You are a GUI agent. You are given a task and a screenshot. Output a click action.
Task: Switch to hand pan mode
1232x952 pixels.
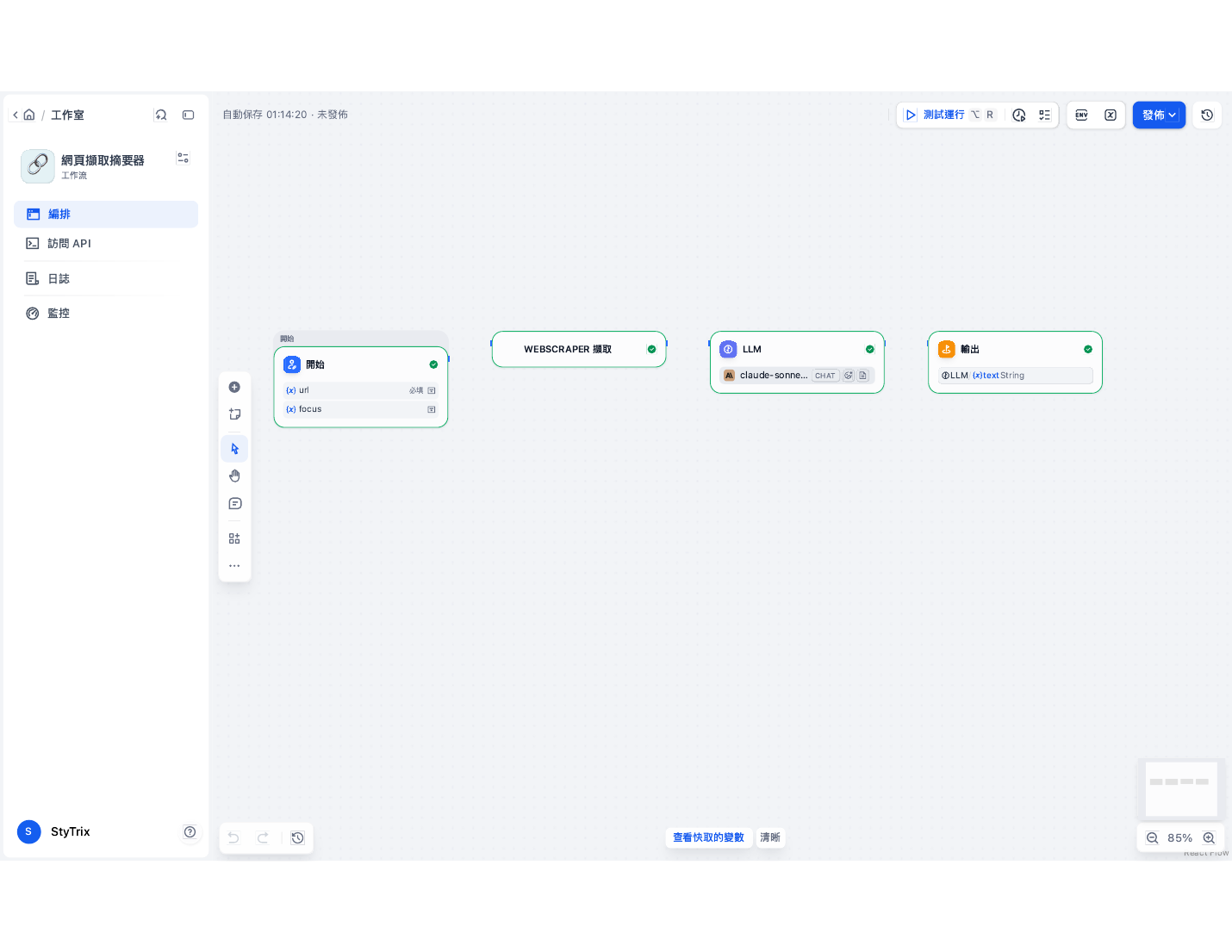tap(234, 476)
